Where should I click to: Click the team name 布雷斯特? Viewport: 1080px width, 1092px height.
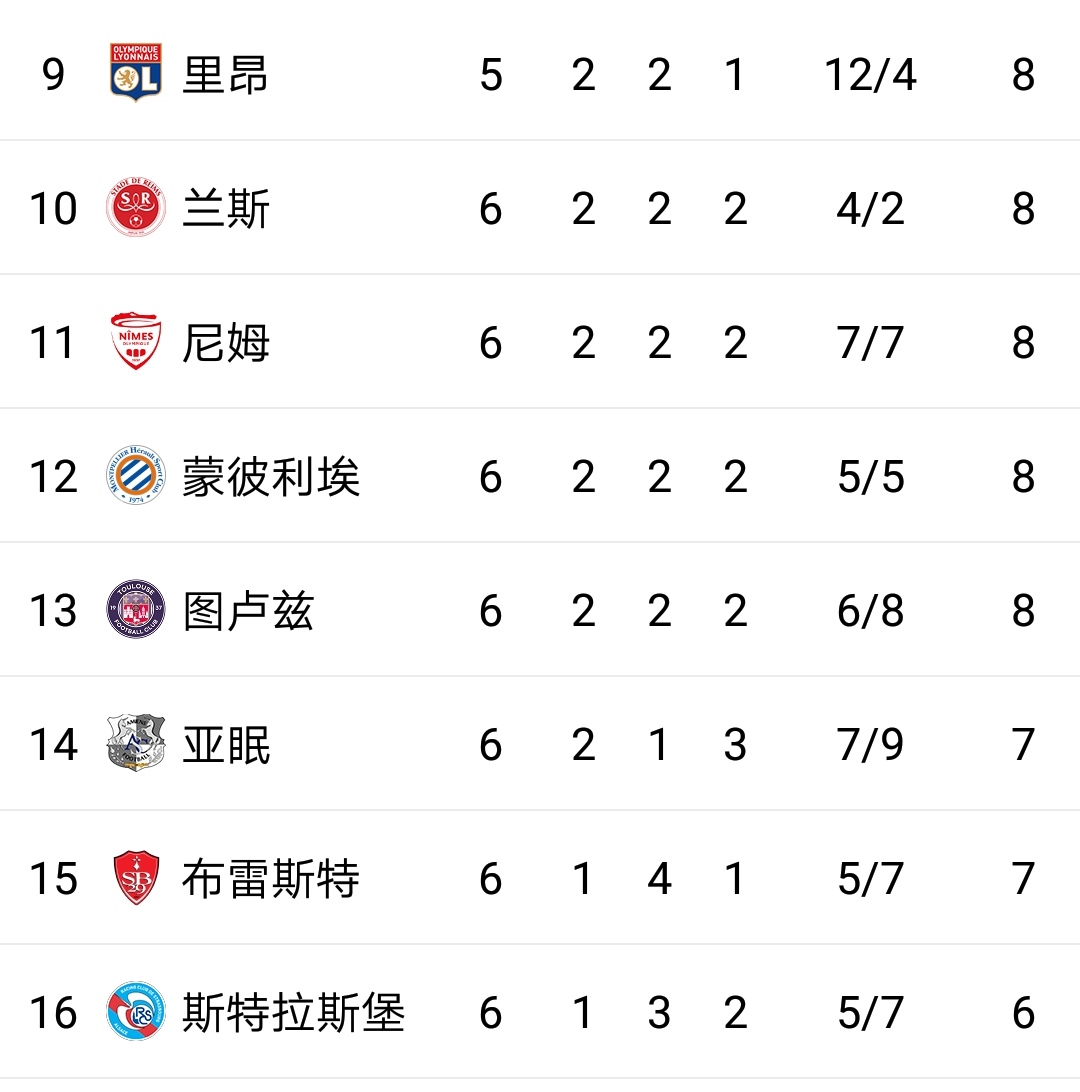270,879
